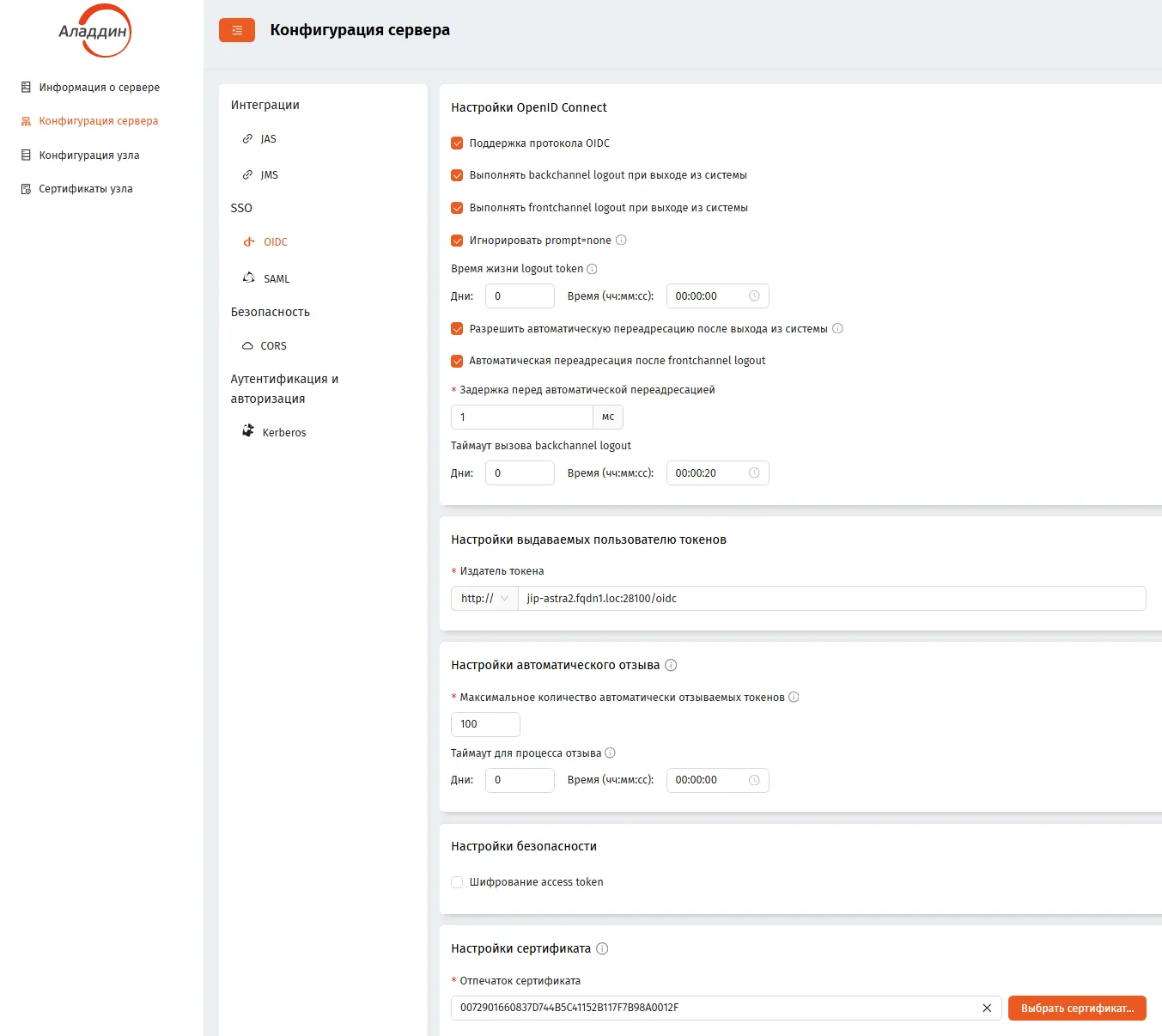Screen dimensions: 1162x1036
Task: Clear the certificate thumbprint with X icon
Action: tap(987, 1008)
